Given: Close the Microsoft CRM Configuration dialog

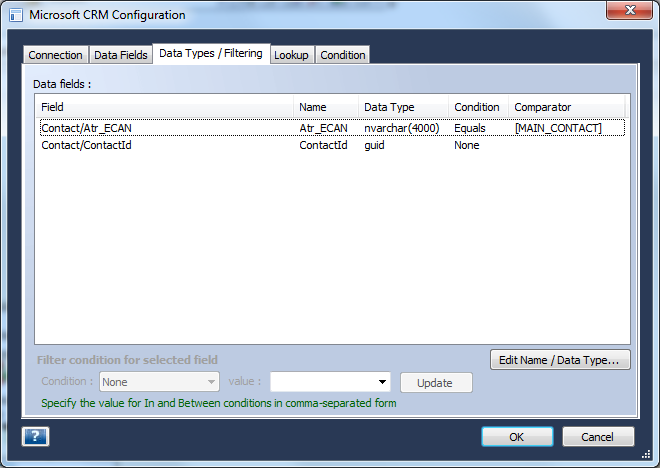Looking at the screenshot, I should [629, 10].
